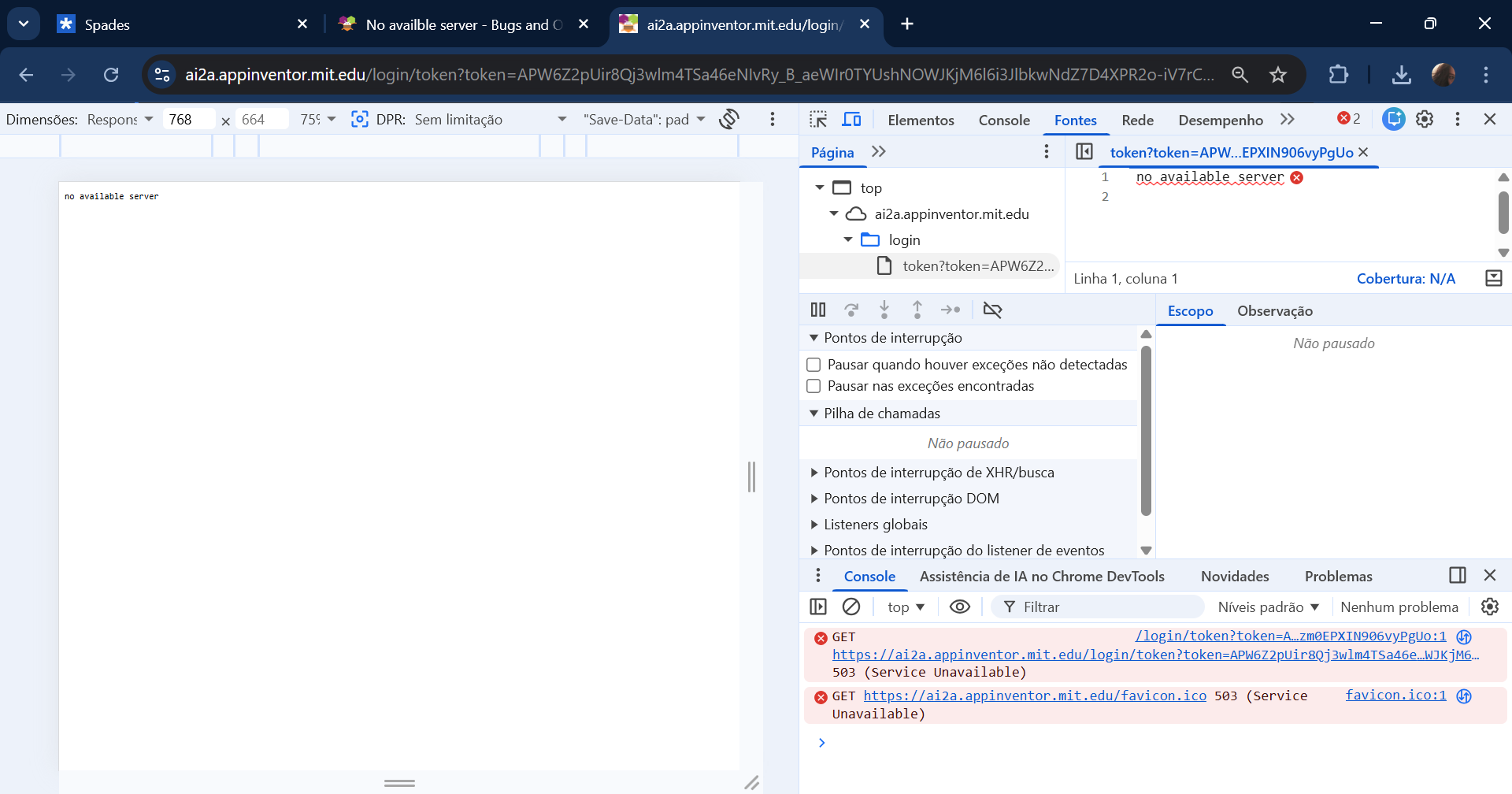1512x794 pixels.
Task: Enable pause on uncaught exceptions
Action: pos(814,365)
